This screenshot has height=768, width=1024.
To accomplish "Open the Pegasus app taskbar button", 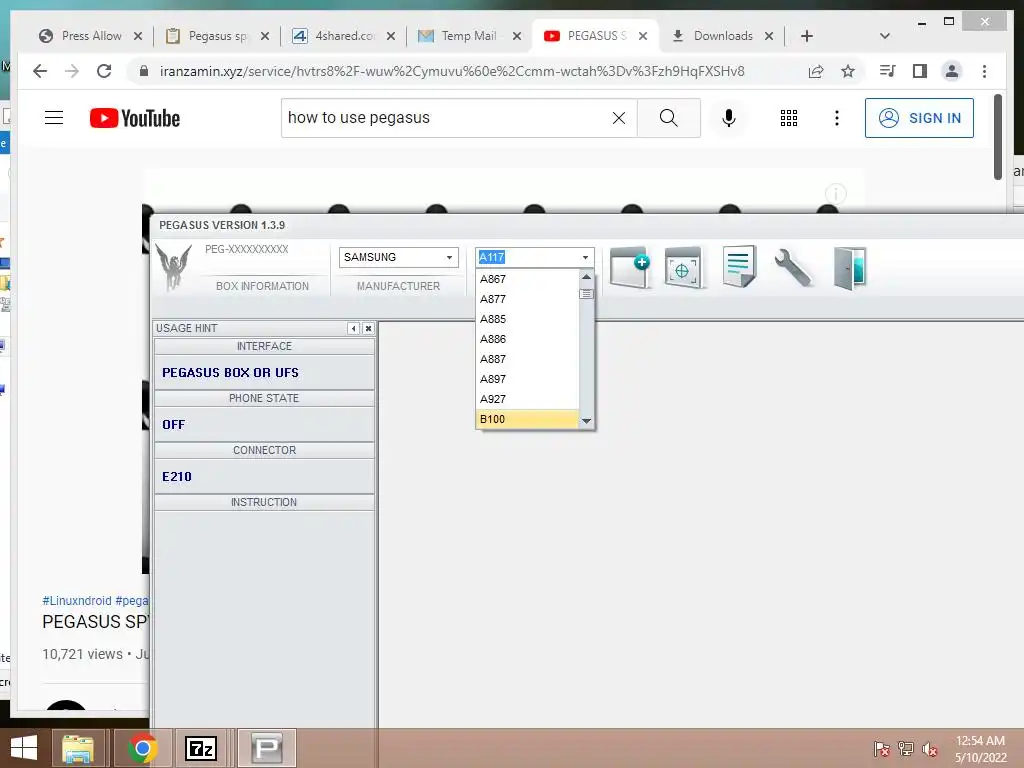I will click(x=266, y=748).
